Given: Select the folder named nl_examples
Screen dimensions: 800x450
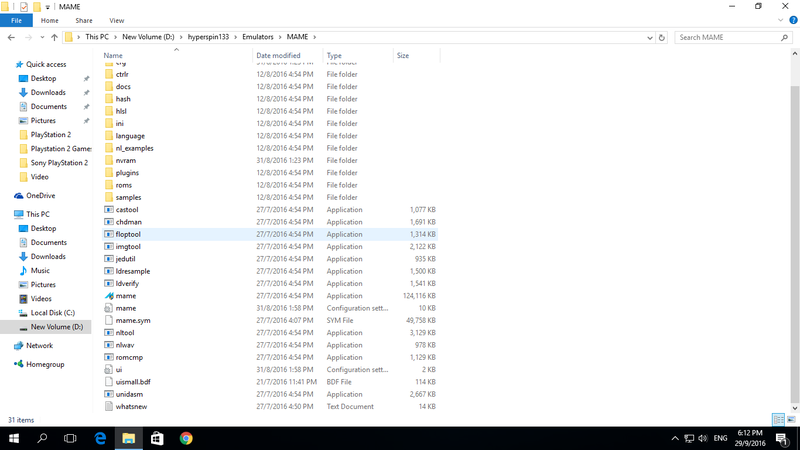Looking at the screenshot, I should click(x=134, y=148).
